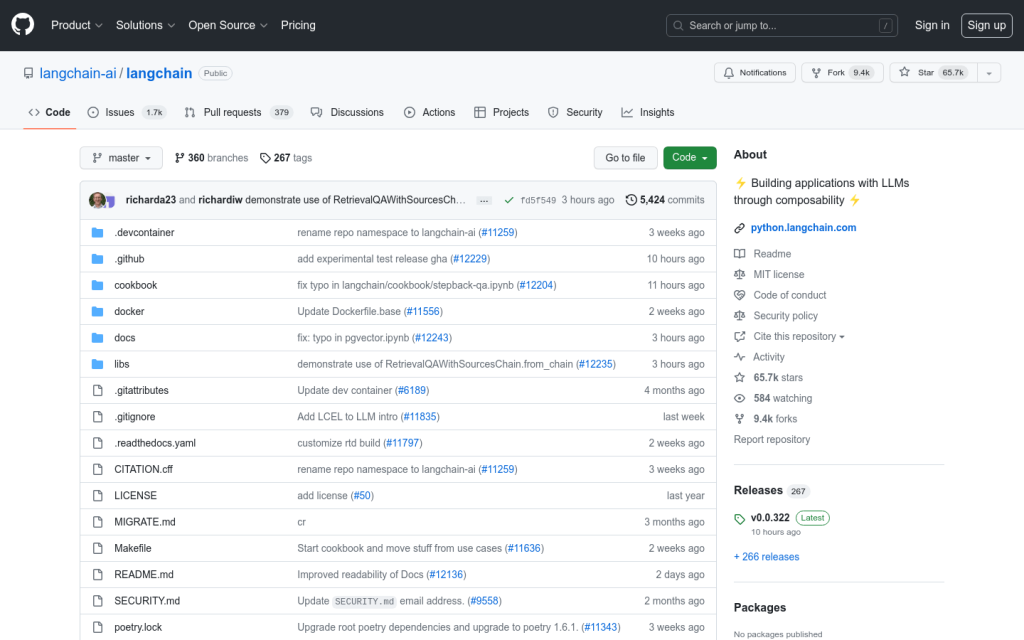
Task: Click the Activity pulse icon
Action: pyautogui.click(x=739, y=357)
